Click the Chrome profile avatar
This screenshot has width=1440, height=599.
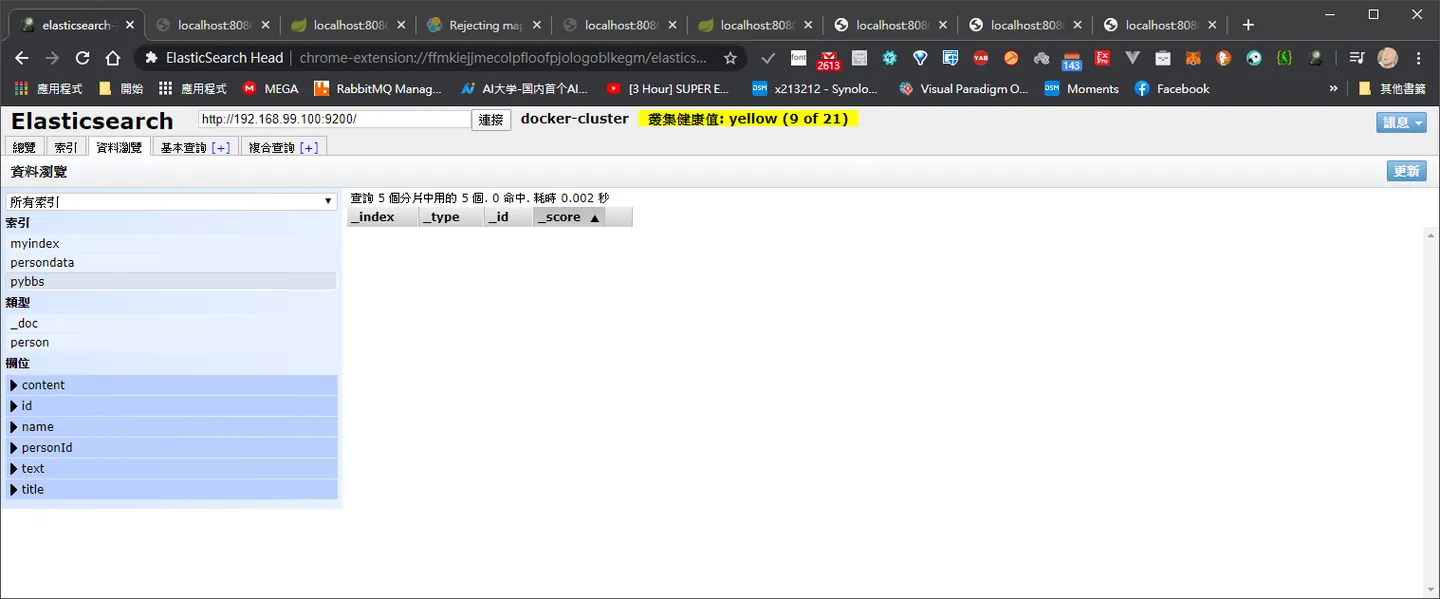pos(1387,58)
